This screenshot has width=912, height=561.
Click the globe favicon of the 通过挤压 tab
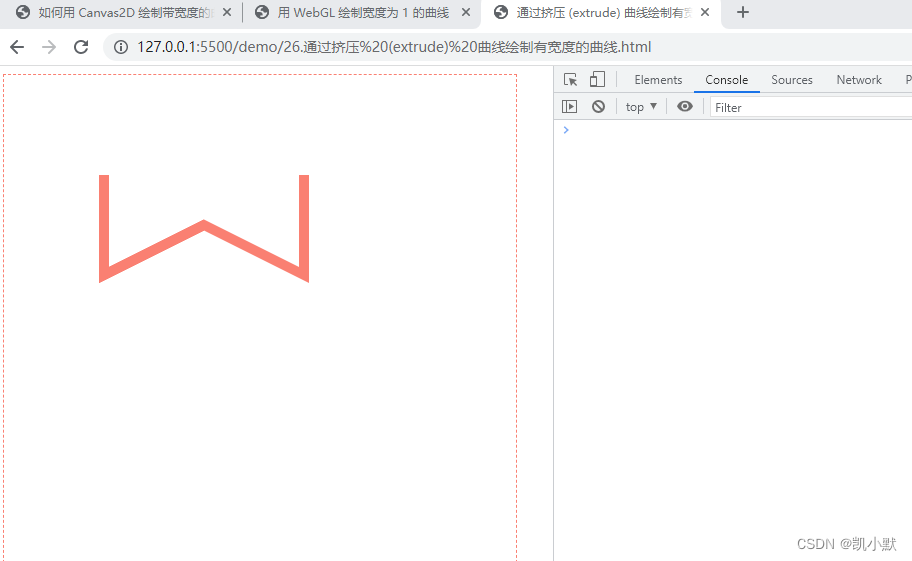tap(501, 12)
